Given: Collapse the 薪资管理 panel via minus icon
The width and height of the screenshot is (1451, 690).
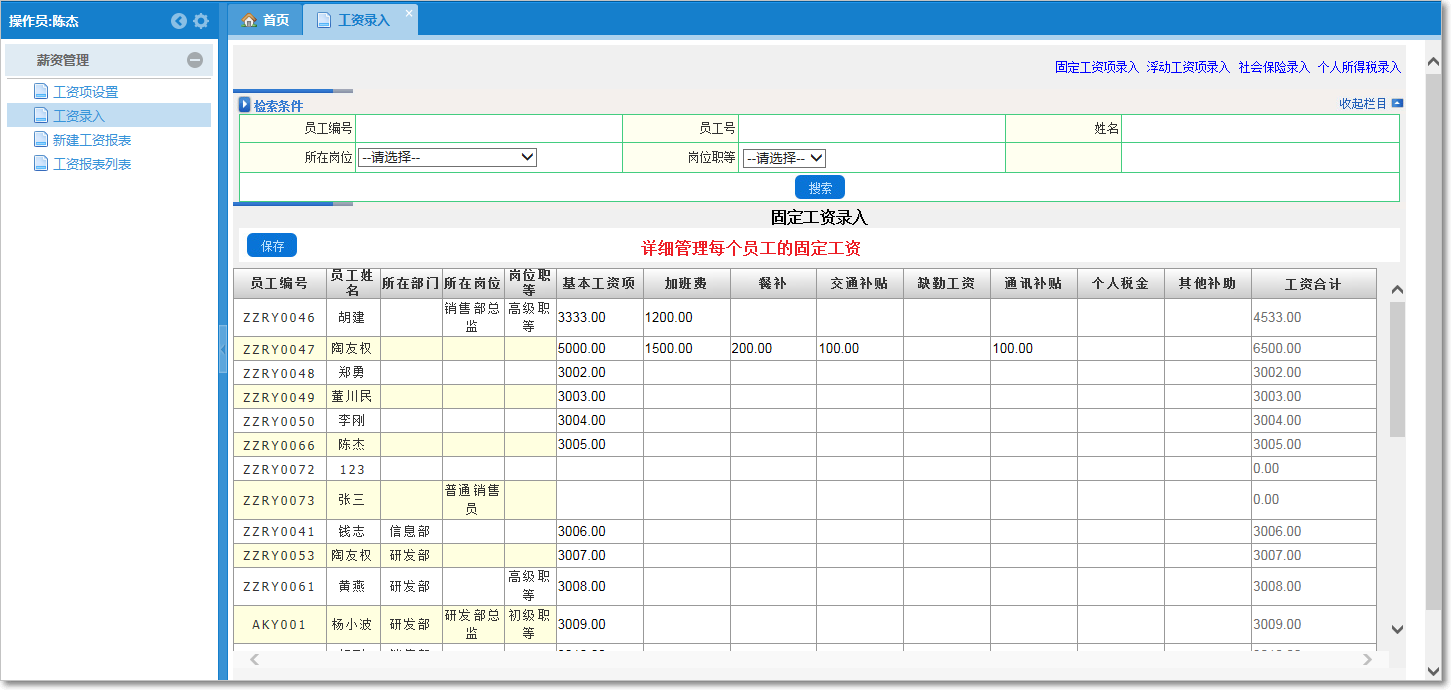Looking at the screenshot, I should [195, 61].
